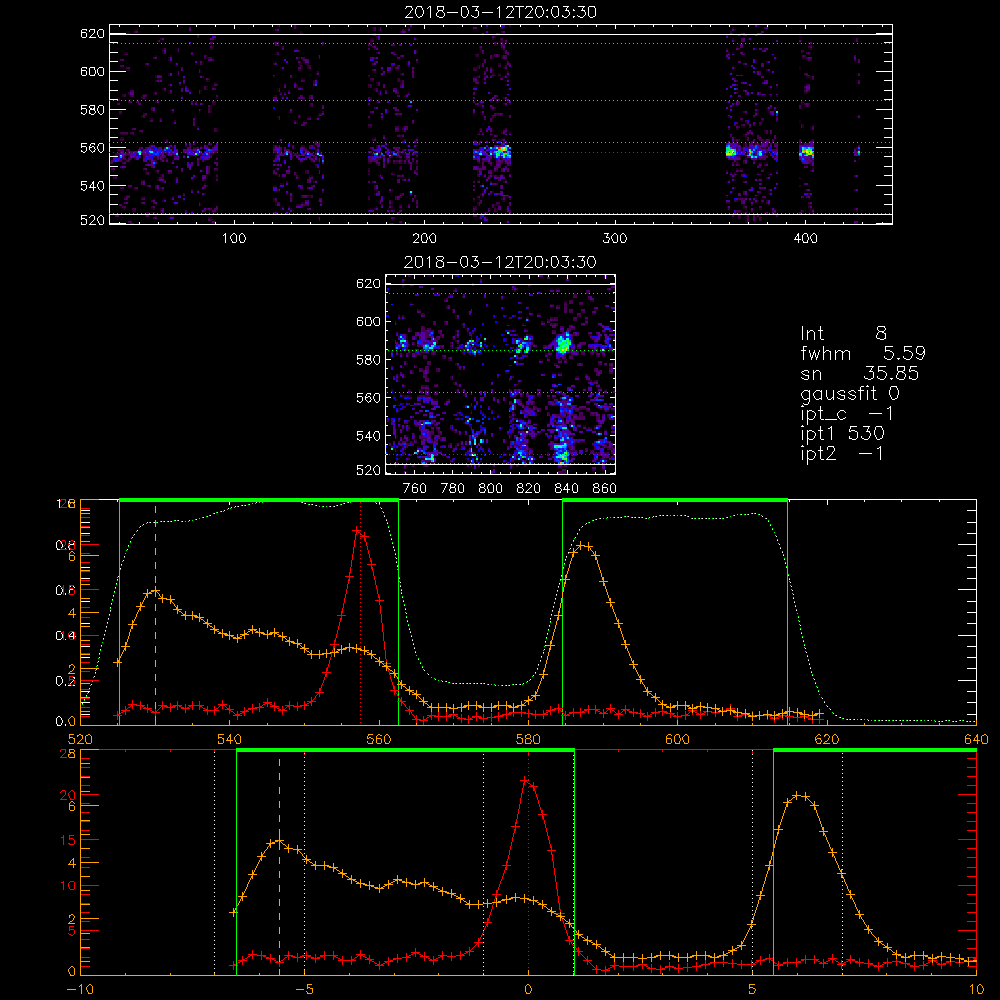Click the 'ipt_c -1' text line
The width and height of the screenshot is (1000, 1000).
coord(847,414)
